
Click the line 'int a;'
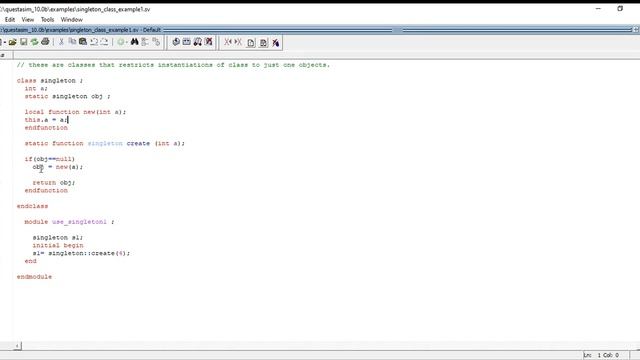(x=36, y=89)
